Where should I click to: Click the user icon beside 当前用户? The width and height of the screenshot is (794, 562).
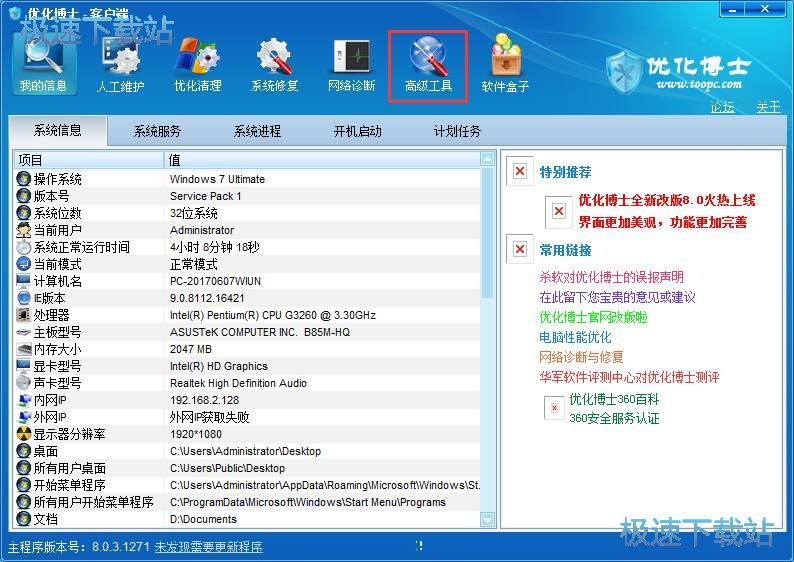tap(23, 230)
